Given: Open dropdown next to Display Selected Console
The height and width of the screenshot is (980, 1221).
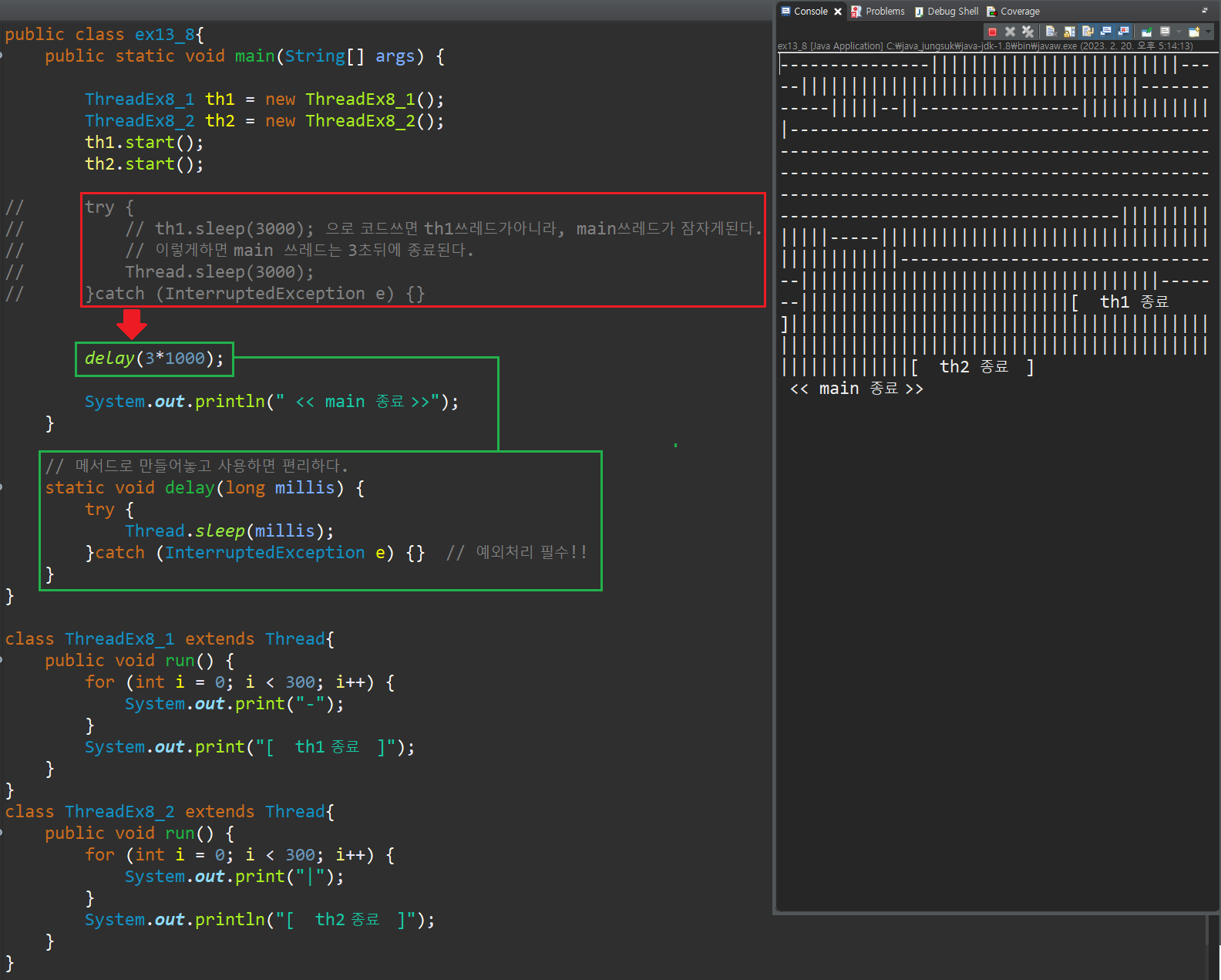Looking at the screenshot, I should (x=1179, y=32).
